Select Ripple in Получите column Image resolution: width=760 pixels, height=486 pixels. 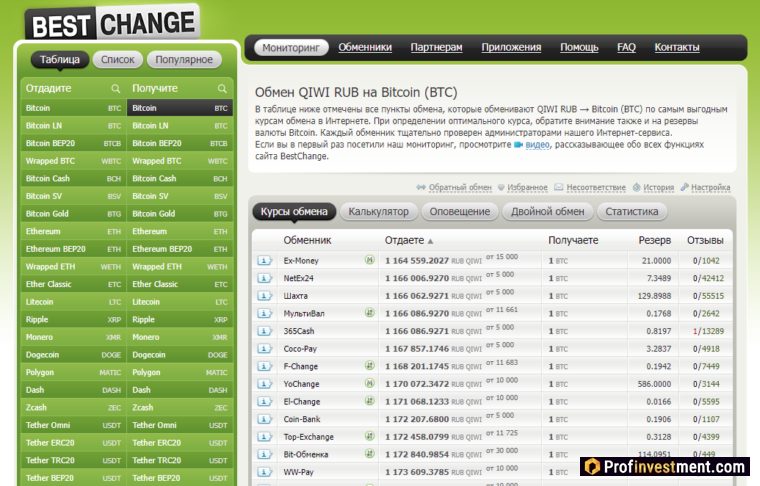(180, 320)
